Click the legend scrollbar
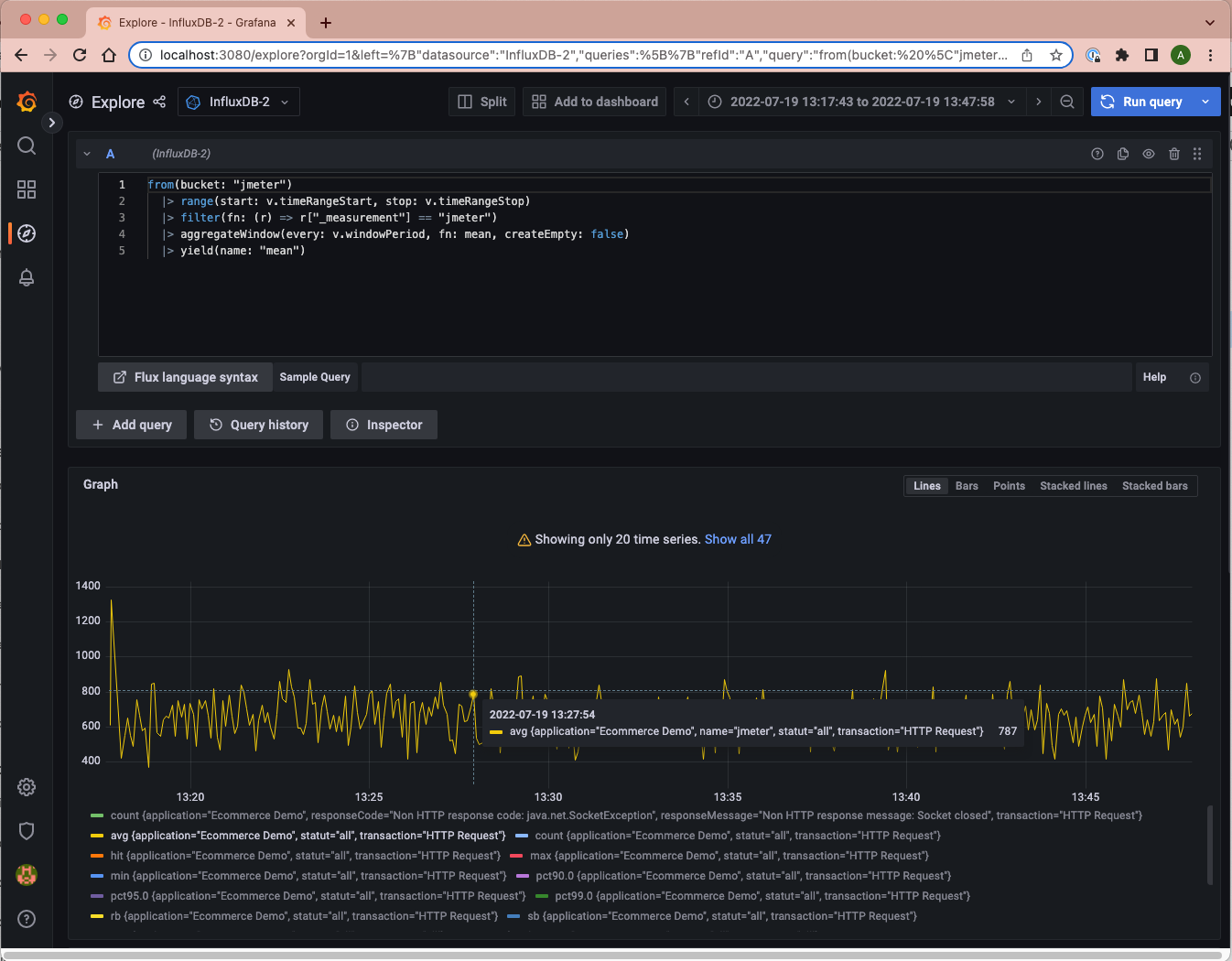 (1210, 845)
